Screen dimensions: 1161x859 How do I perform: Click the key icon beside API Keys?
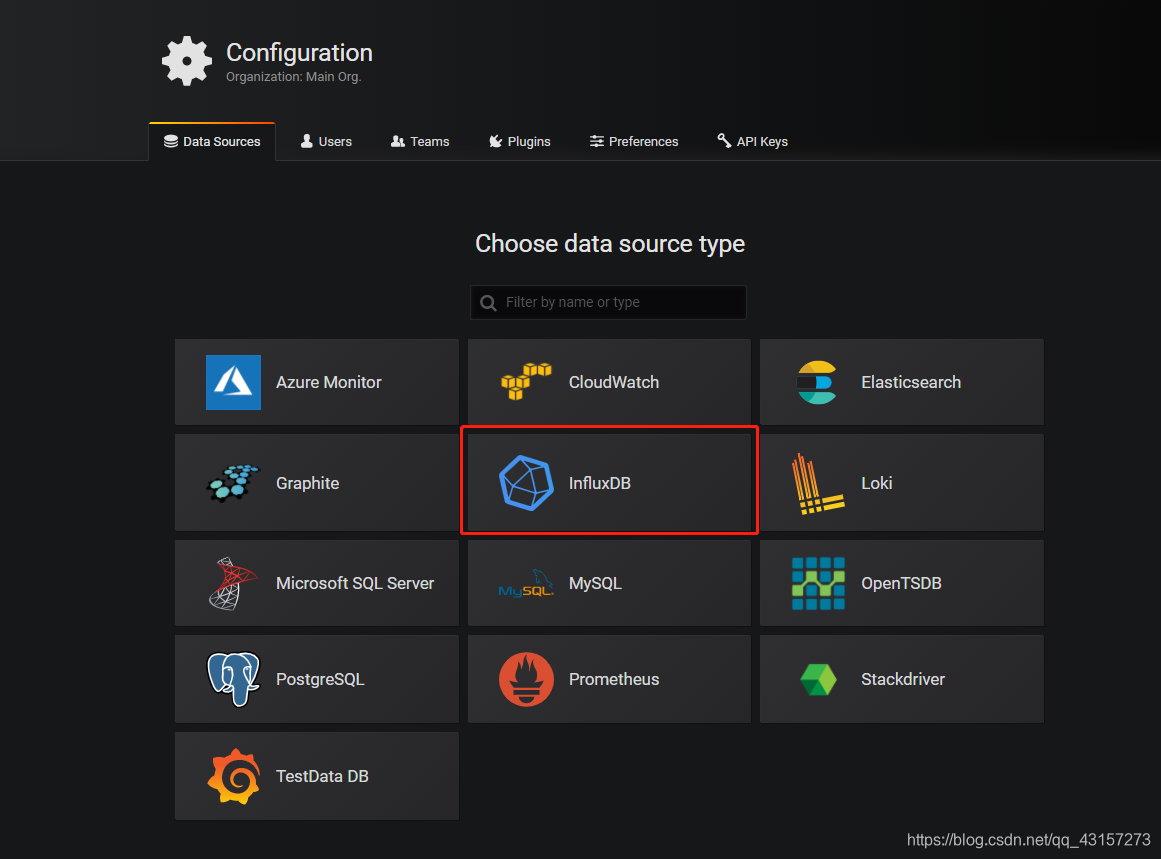coord(724,140)
